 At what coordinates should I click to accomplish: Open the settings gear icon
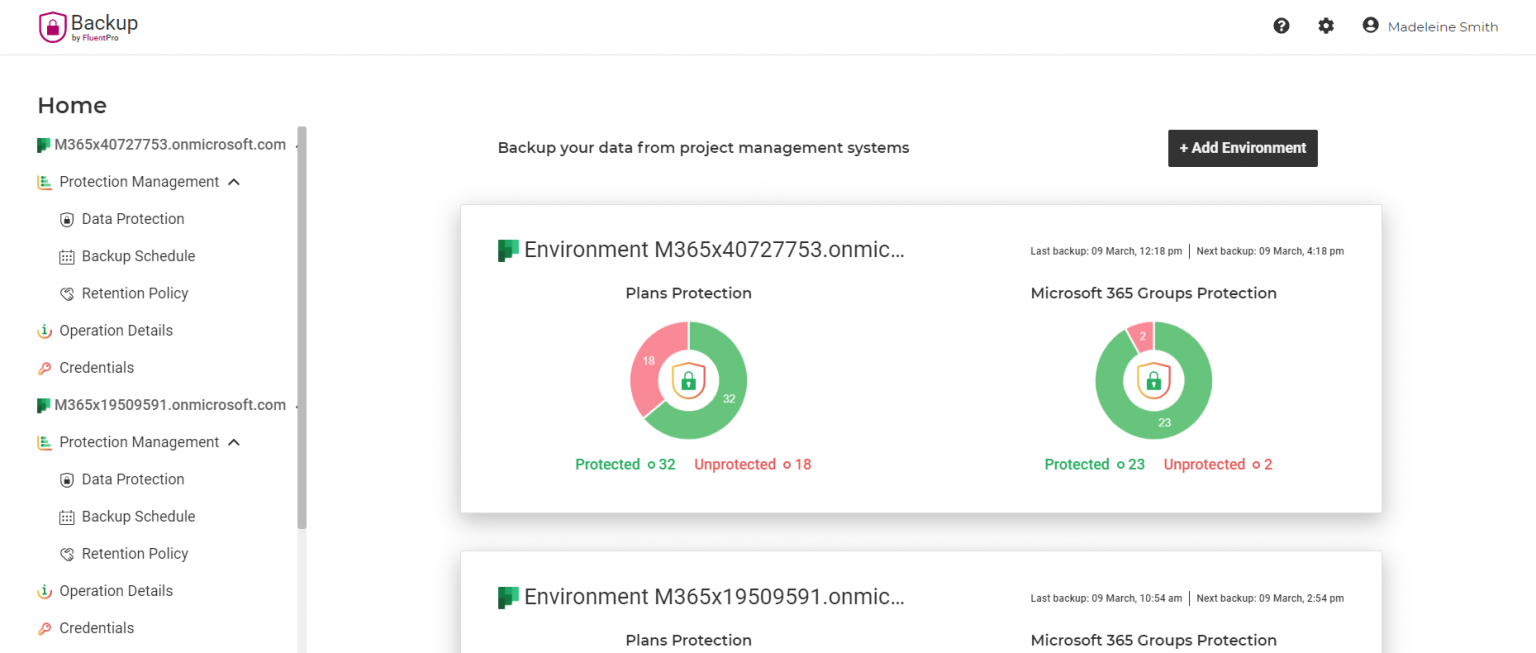click(x=1326, y=25)
